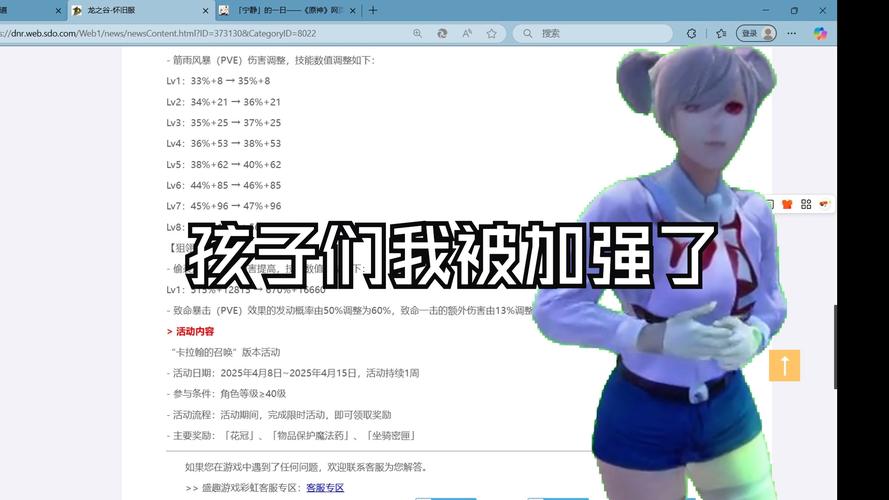Click the 如果您在游戏中遇到了任何问题 sentence
Image resolution: width=889 pixels, height=500 pixels.
307,467
